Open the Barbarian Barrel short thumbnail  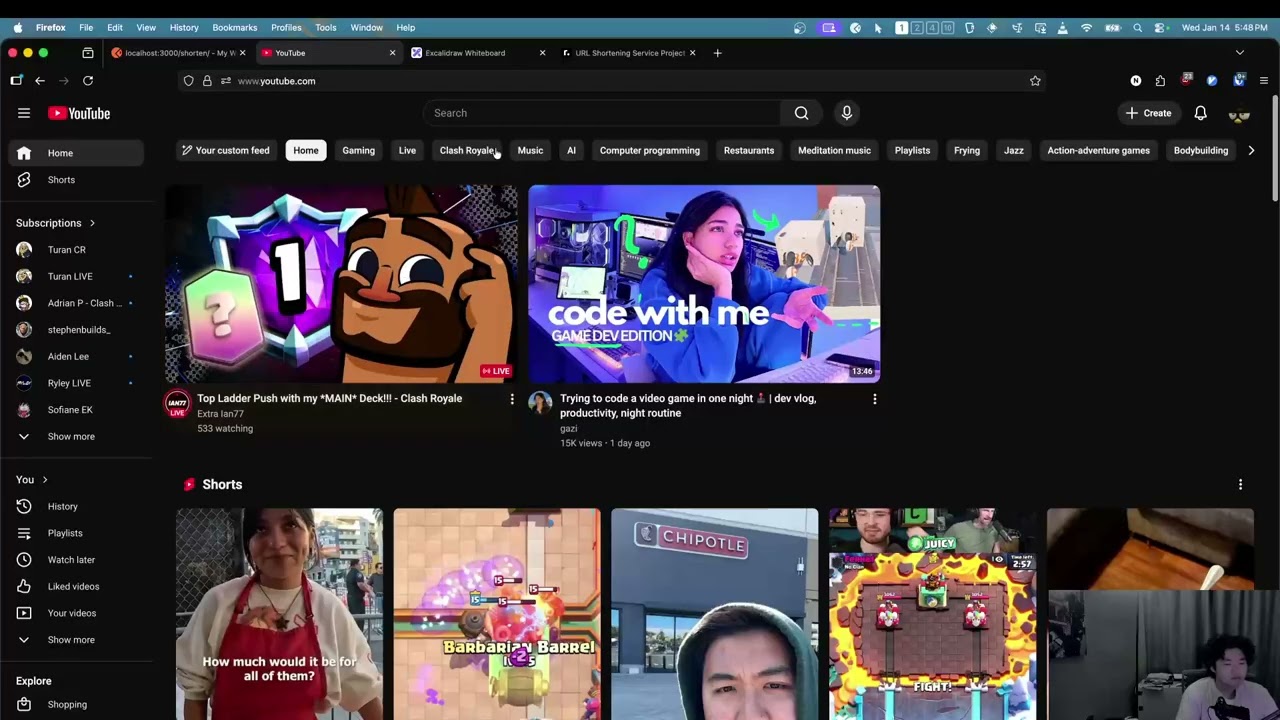pyautogui.click(x=497, y=614)
